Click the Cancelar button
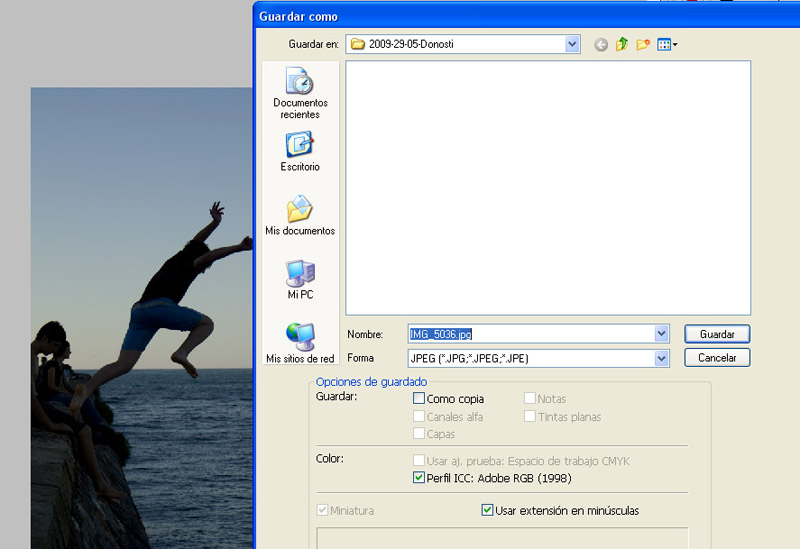800x549 pixels. coord(717,358)
